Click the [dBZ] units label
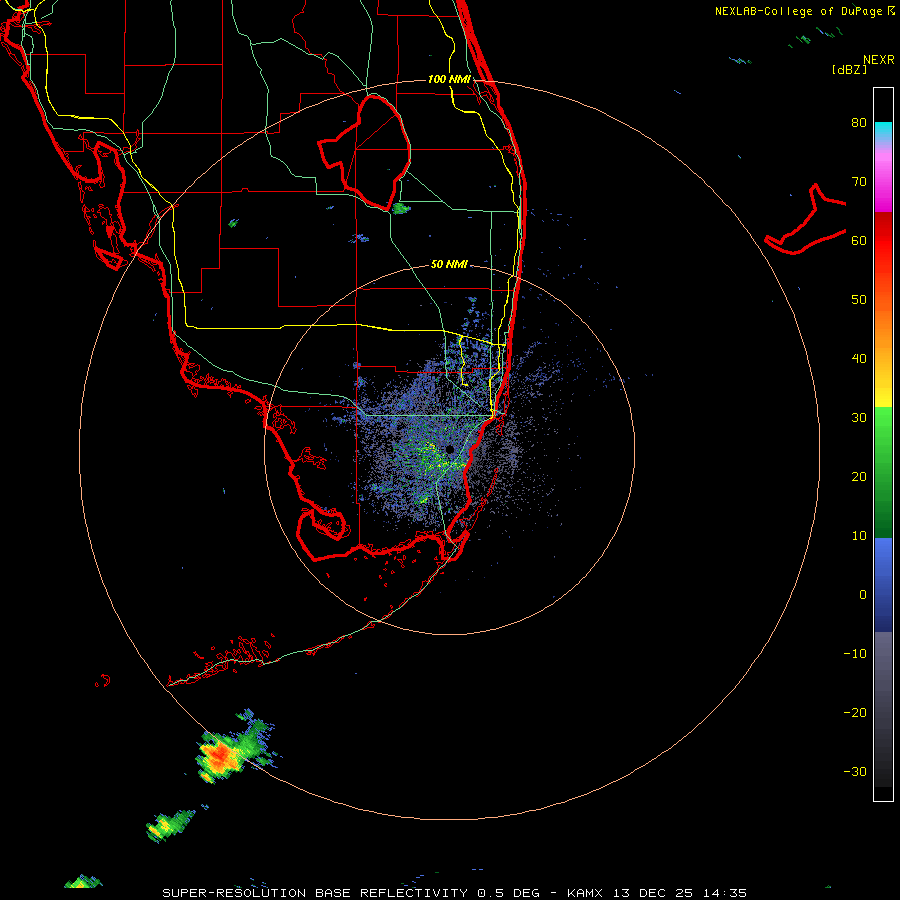This screenshot has width=900, height=900. tap(849, 69)
